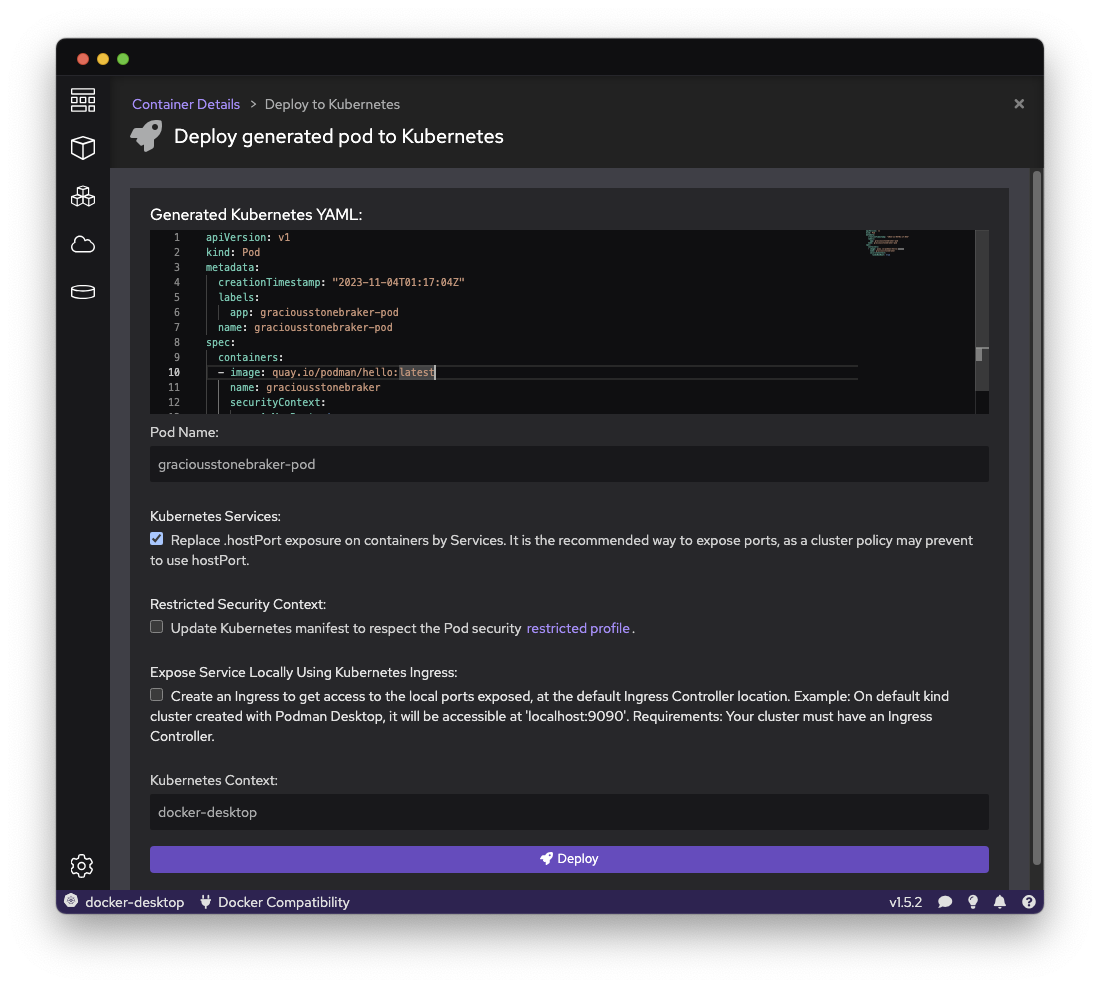Click the highlighted 'latest' image tag
The height and width of the screenshot is (988, 1100).
point(417,372)
